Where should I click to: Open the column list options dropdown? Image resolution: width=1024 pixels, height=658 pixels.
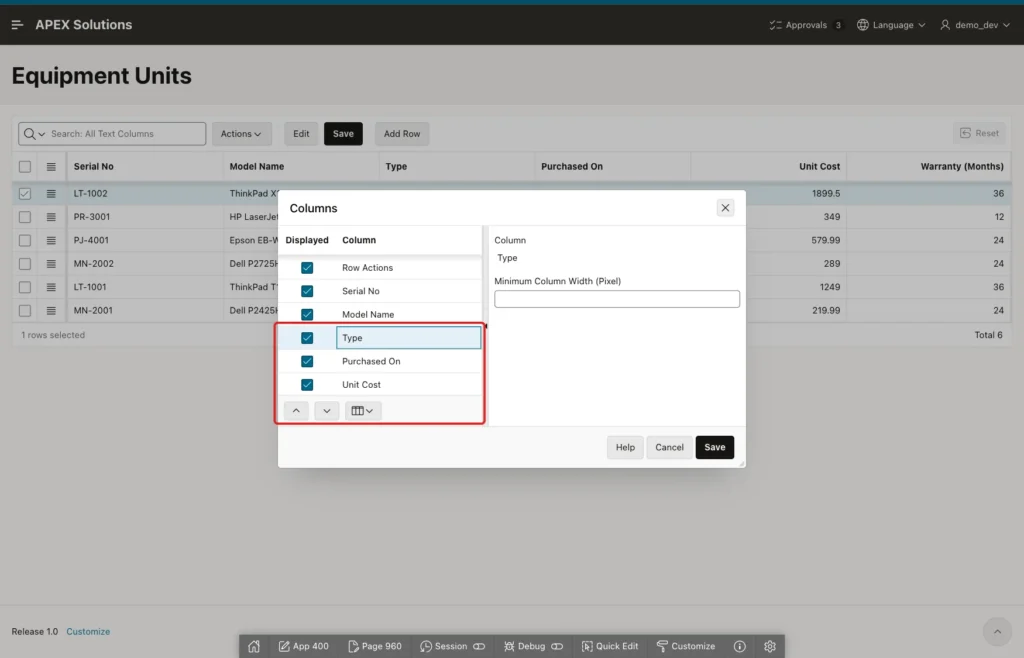(362, 411)
